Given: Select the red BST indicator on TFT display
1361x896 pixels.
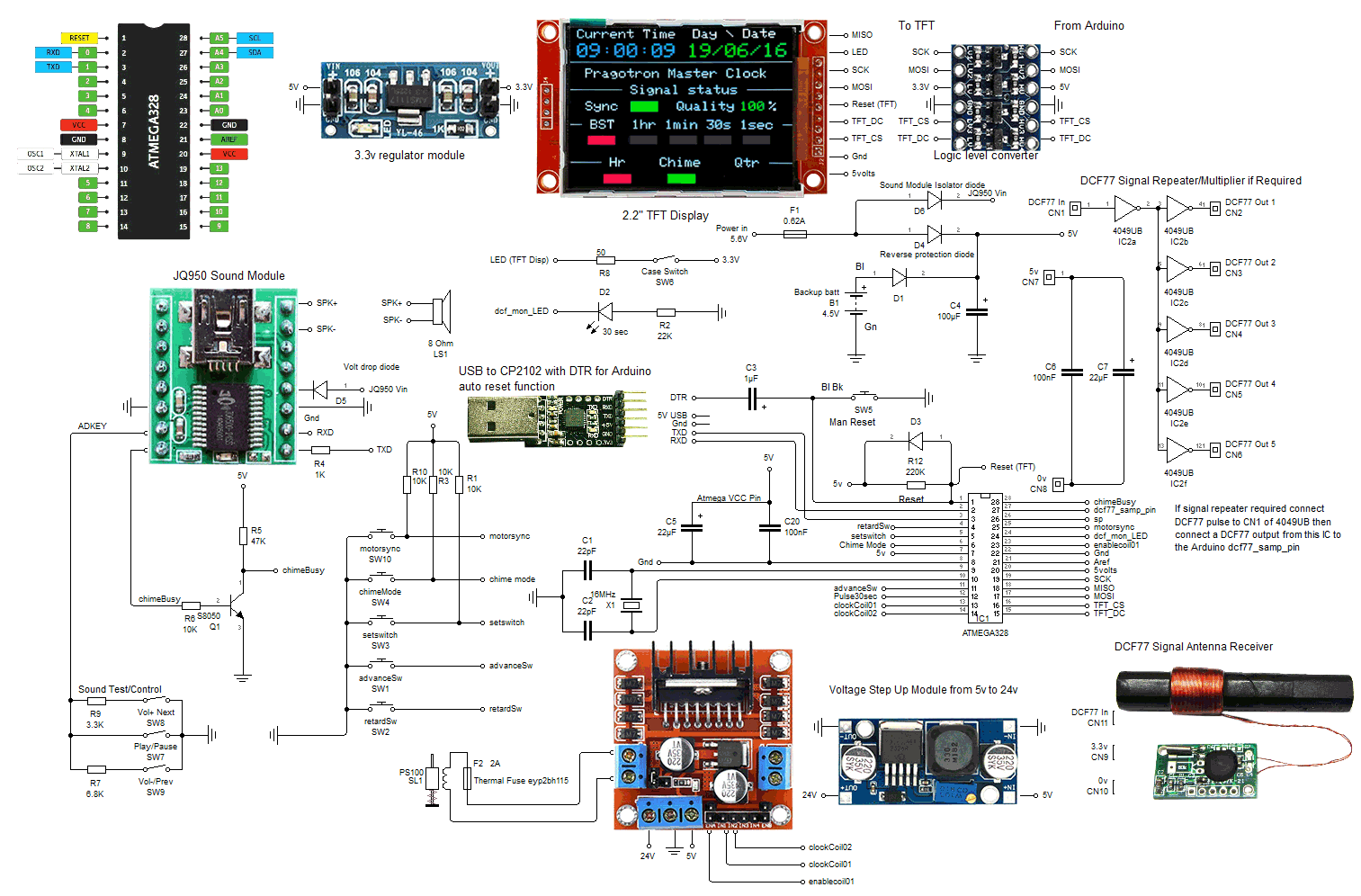Looking at the screenshot, I should tap(601, 140).
